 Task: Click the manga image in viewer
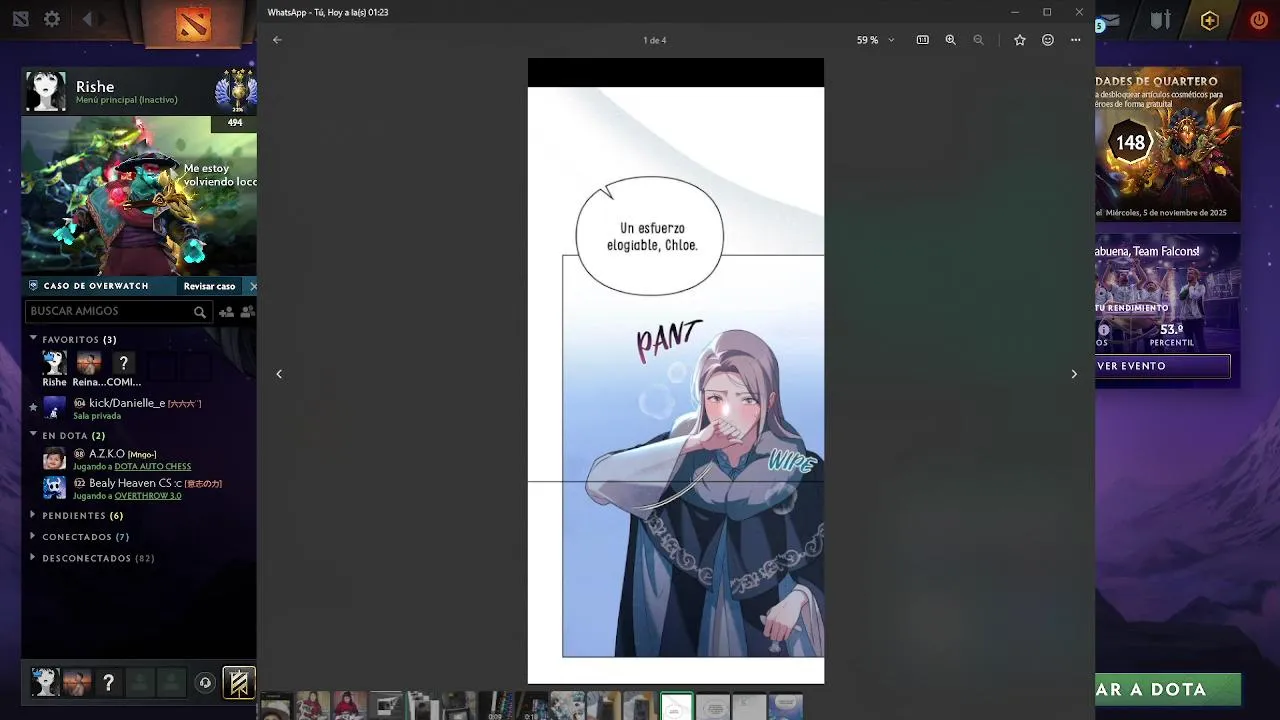676,371
